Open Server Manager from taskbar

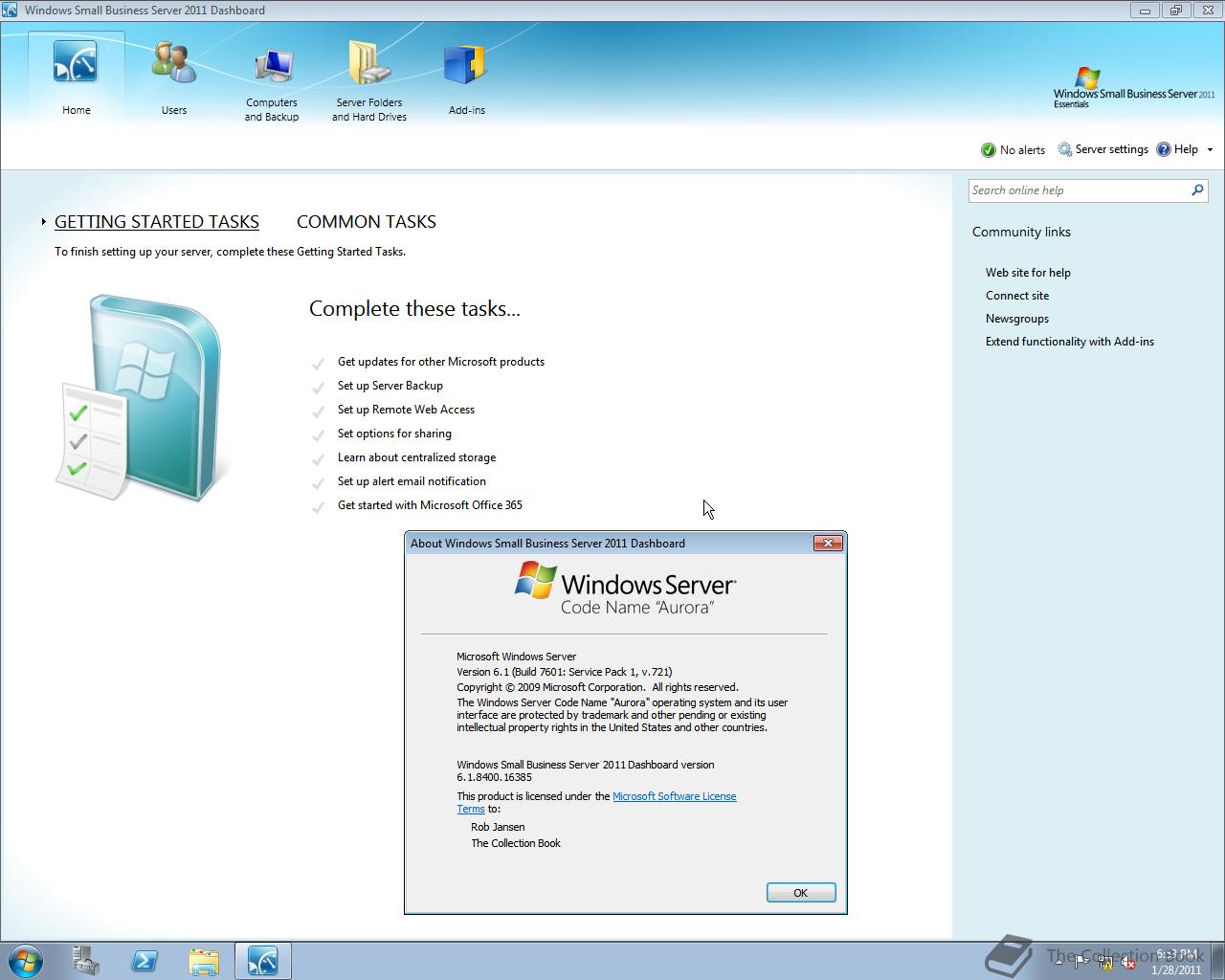click(x=85, y=961)
